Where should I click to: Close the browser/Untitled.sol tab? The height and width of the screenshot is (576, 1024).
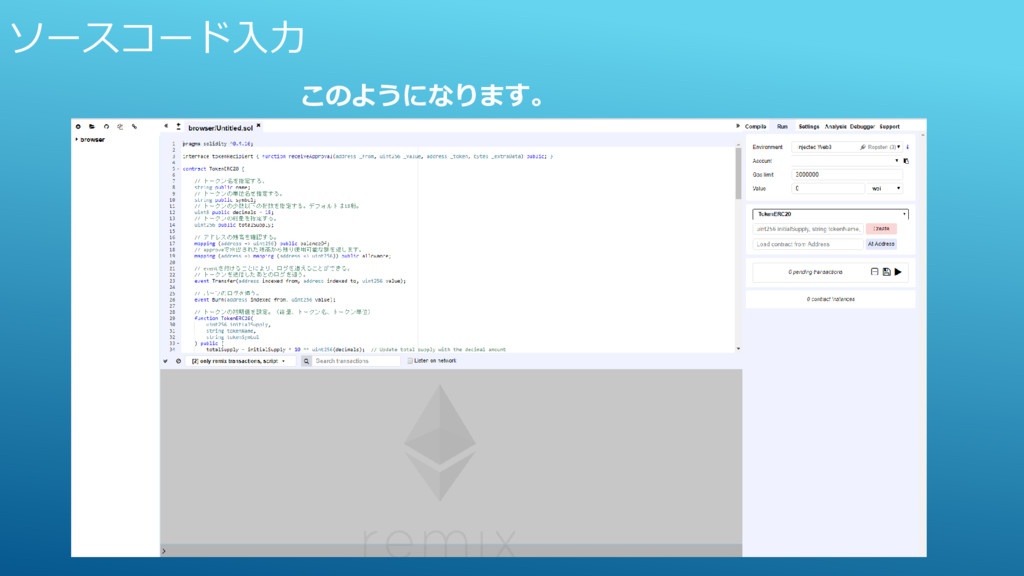click(259, 125)
